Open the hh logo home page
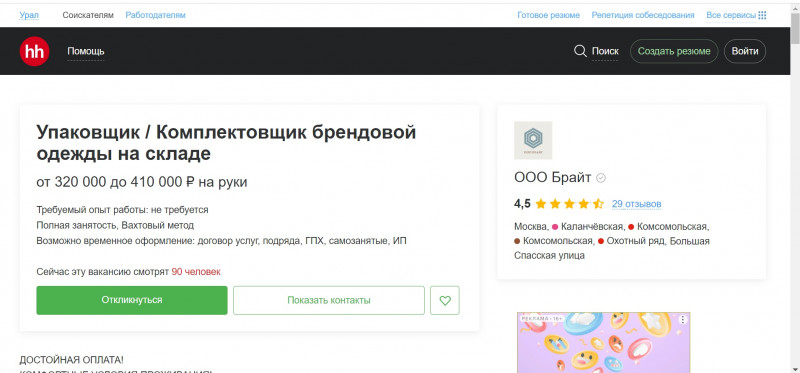 click(34, 52)
